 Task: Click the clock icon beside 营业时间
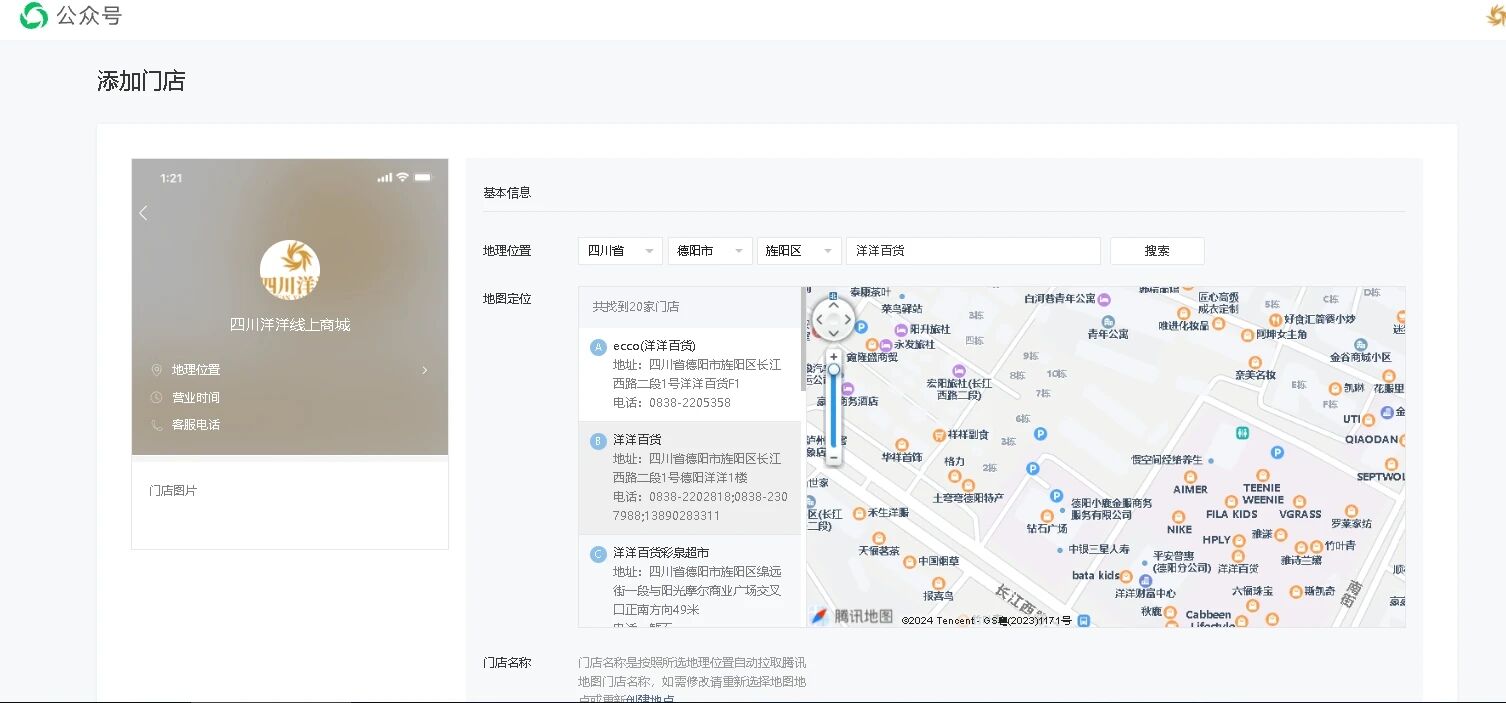(x=156, y=397)
